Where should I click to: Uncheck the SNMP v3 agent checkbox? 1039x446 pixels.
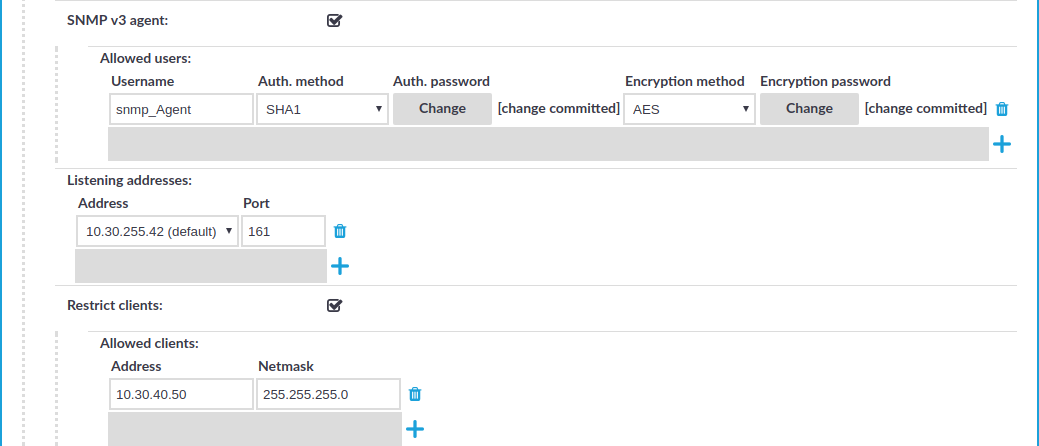tap(335, 21)
